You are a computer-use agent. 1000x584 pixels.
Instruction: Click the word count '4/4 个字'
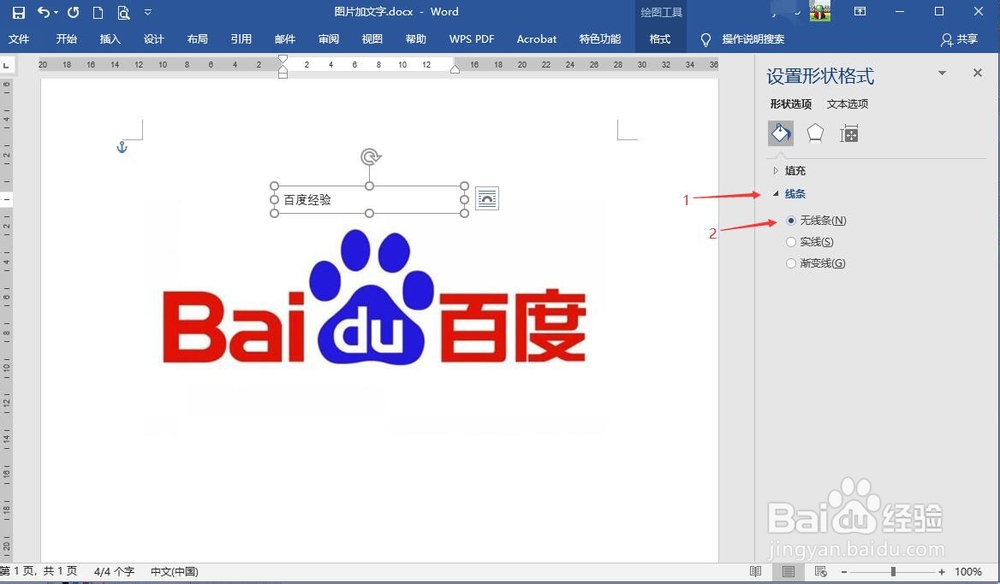coord(114,572)
